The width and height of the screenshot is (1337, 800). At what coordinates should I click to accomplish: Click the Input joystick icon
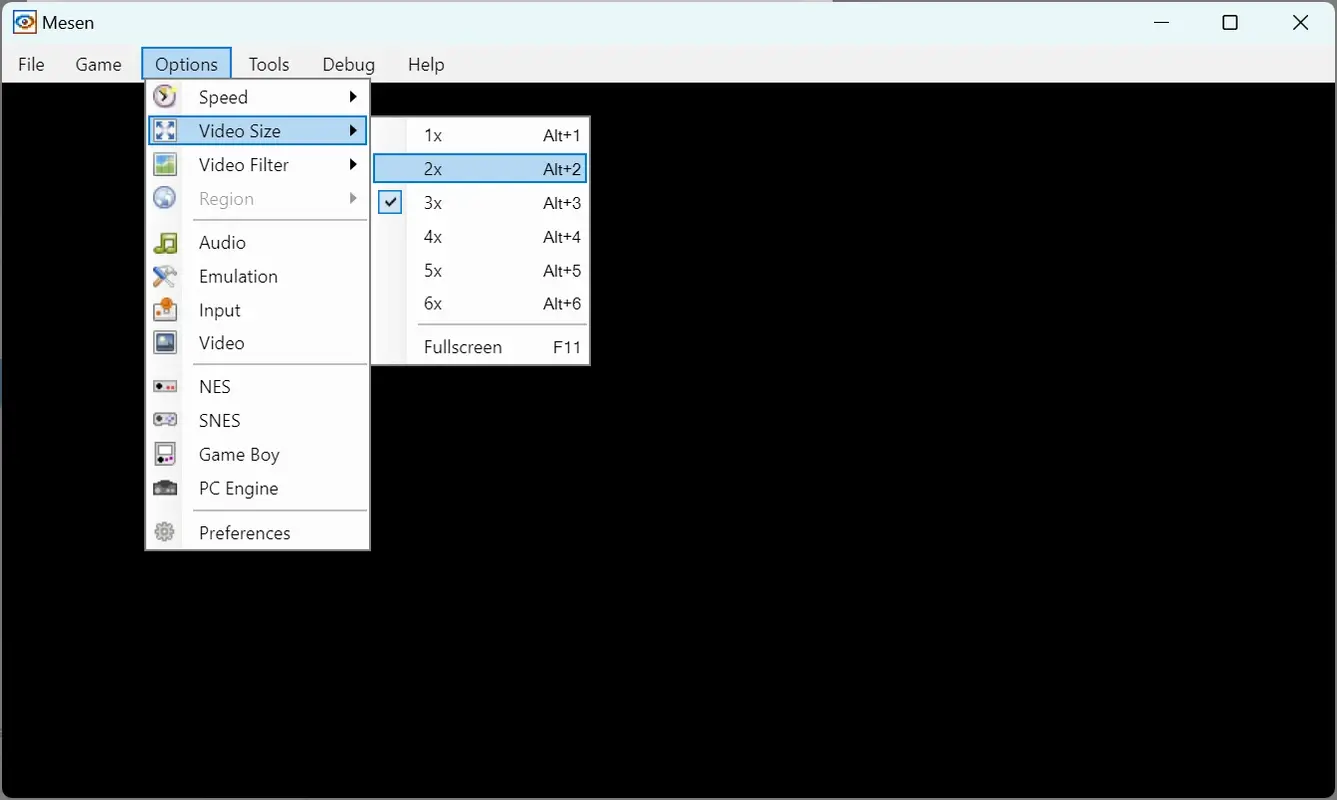(x=164, y=310)
